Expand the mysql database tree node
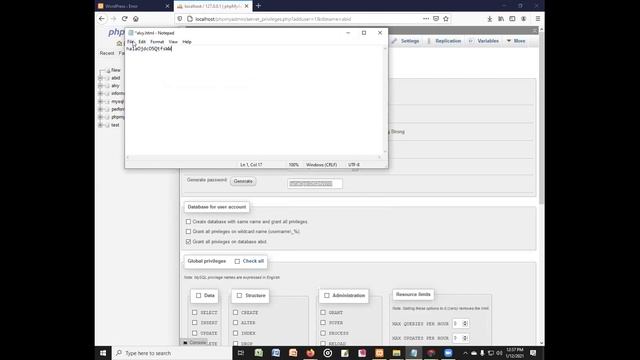The image size is (640, 360). (x=100, y=101)
